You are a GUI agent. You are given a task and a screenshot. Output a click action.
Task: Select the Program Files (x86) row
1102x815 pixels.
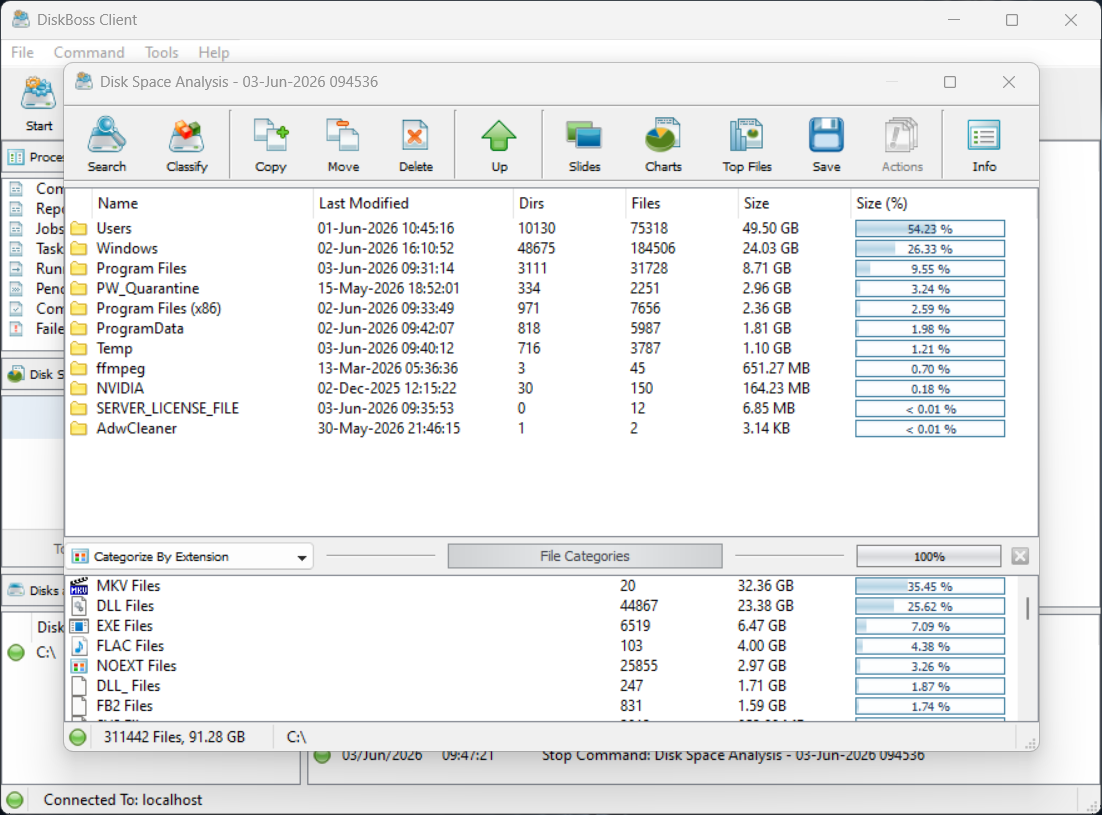pyautogui.click(x=538, y=308)
